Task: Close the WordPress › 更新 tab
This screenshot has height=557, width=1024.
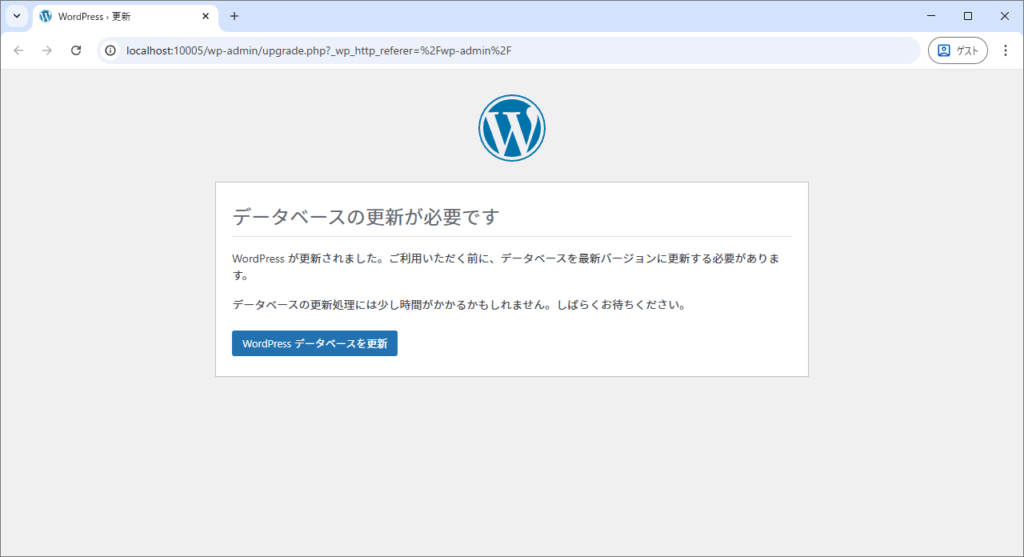Action: point(205,17)
